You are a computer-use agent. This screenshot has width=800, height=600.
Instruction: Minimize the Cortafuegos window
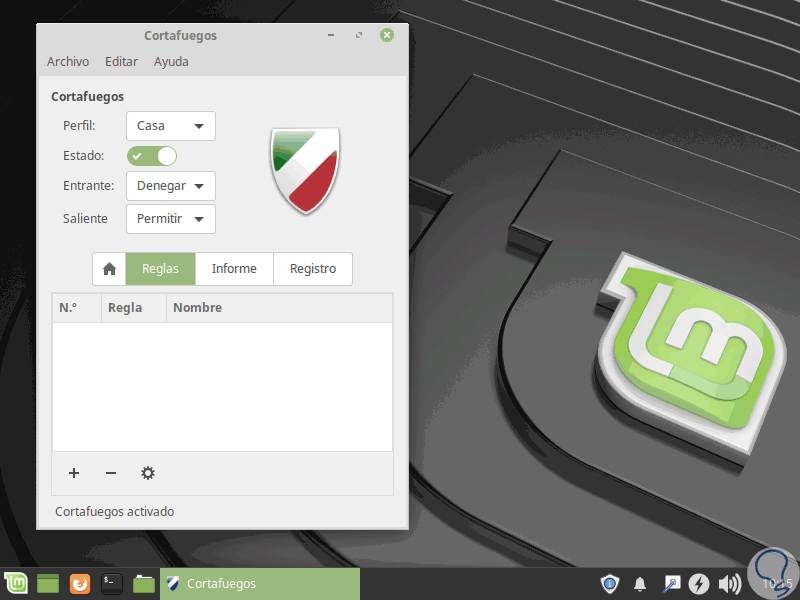(x=331, y=35)
